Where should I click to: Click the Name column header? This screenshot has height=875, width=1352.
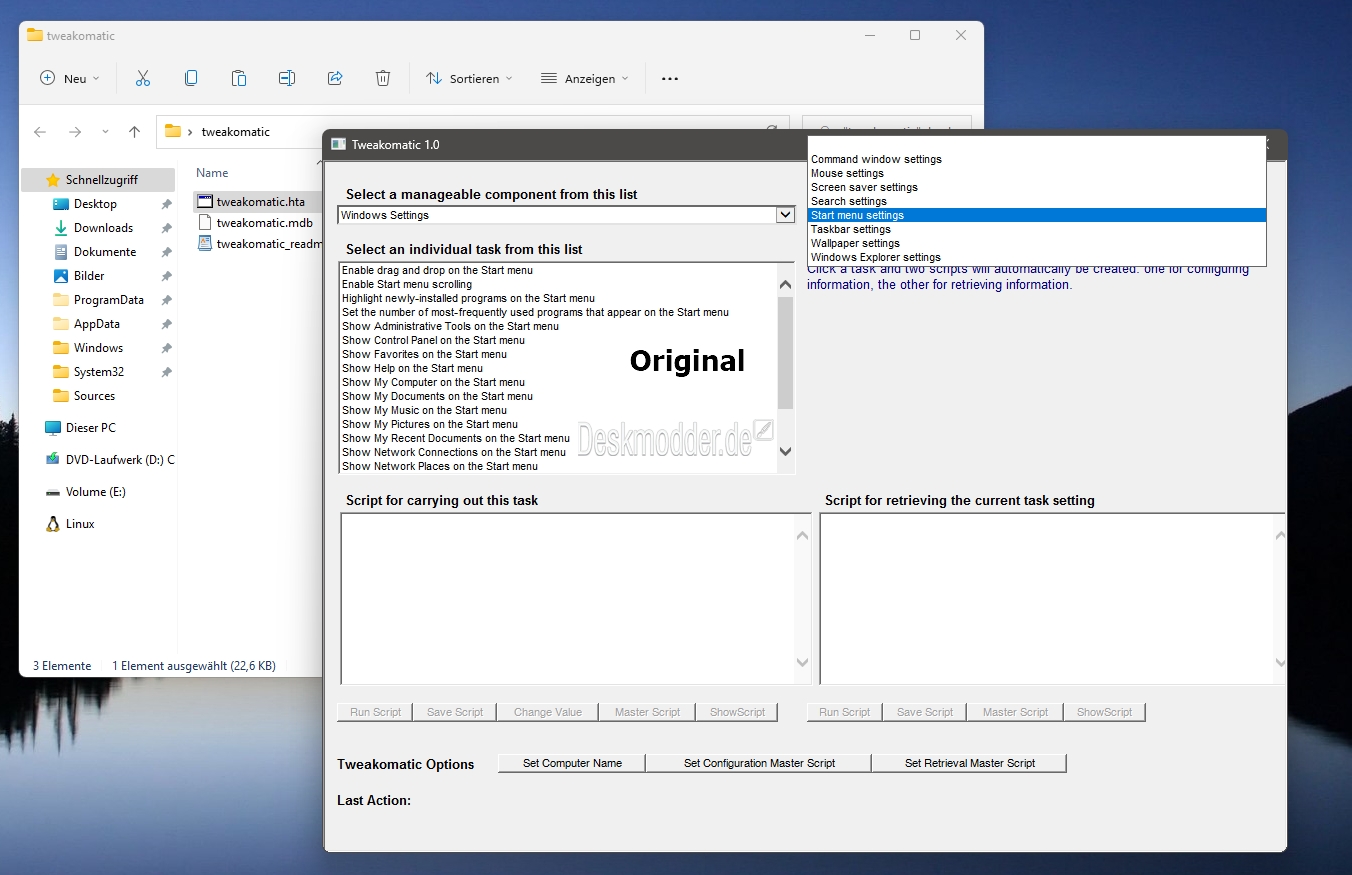tap(212, 173)
